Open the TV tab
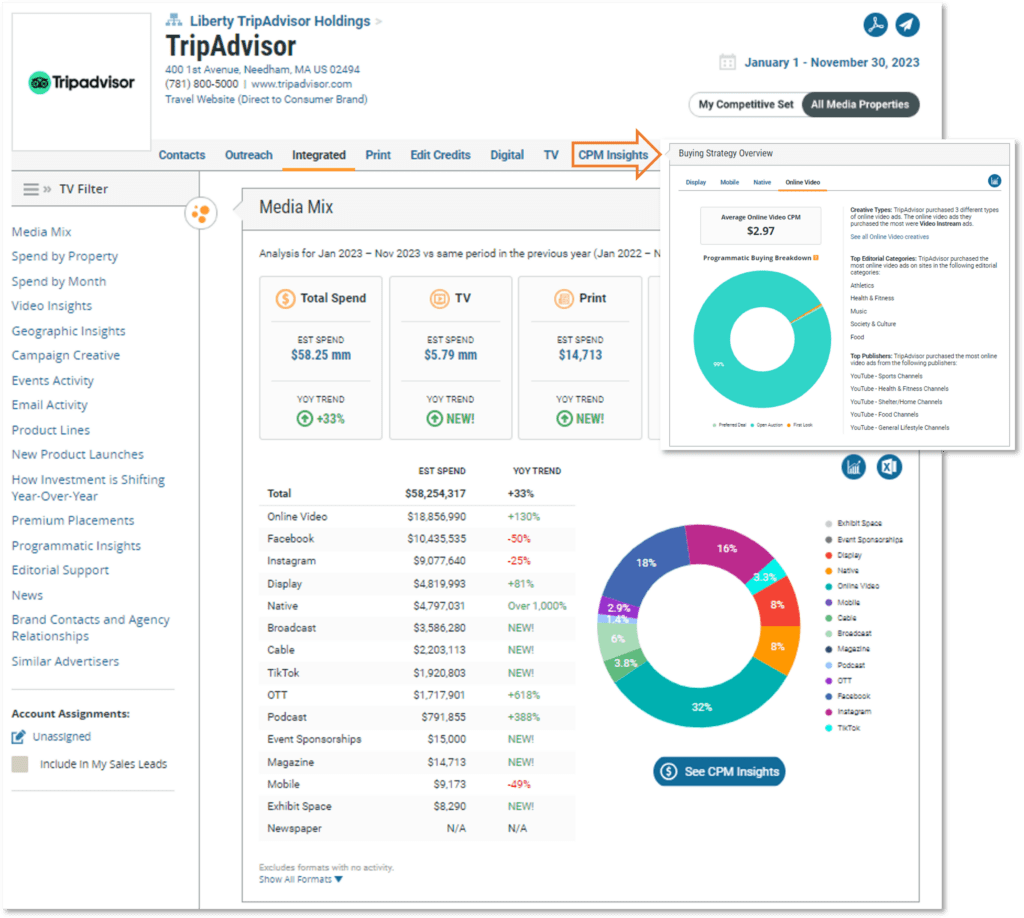The width and height of the screenshot is (1024, 918). tap(551, 155)
